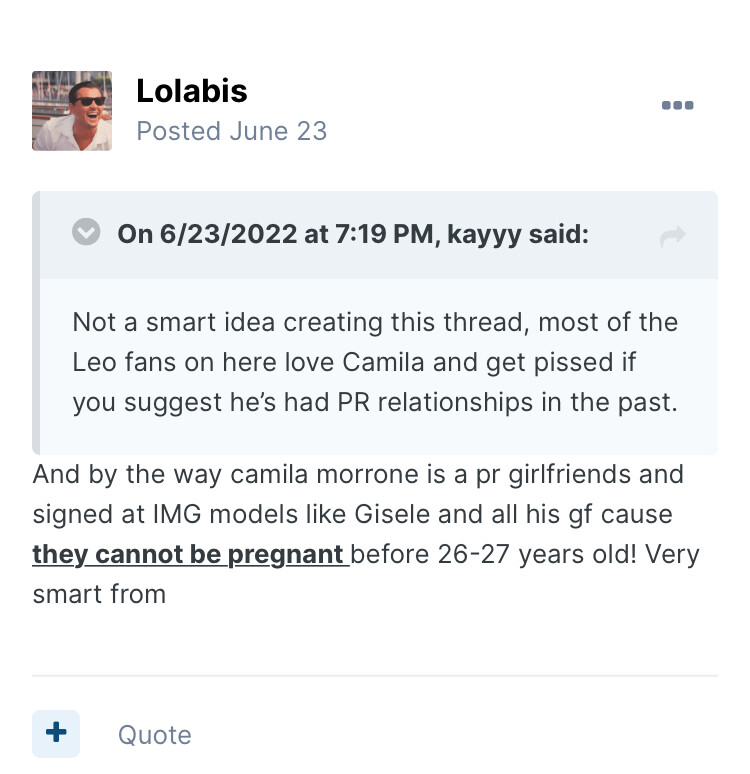This screenshot has height=774, width=750.
Task: Open the Lolabis profile via username
Action: tap(191, 91)
